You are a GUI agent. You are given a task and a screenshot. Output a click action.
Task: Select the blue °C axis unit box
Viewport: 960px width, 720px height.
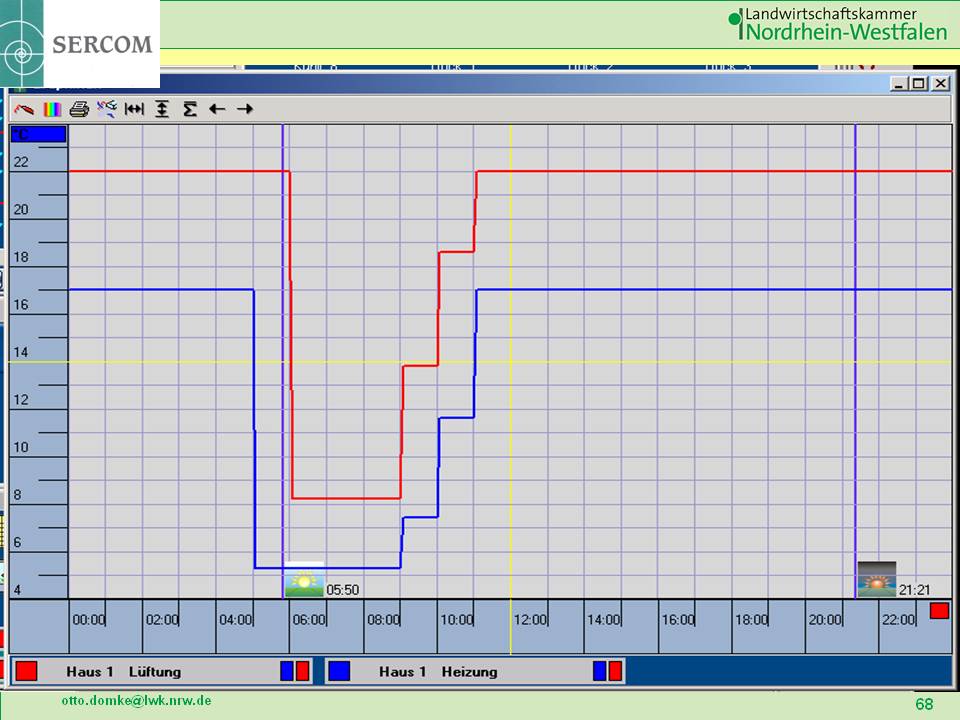(39, 134)
